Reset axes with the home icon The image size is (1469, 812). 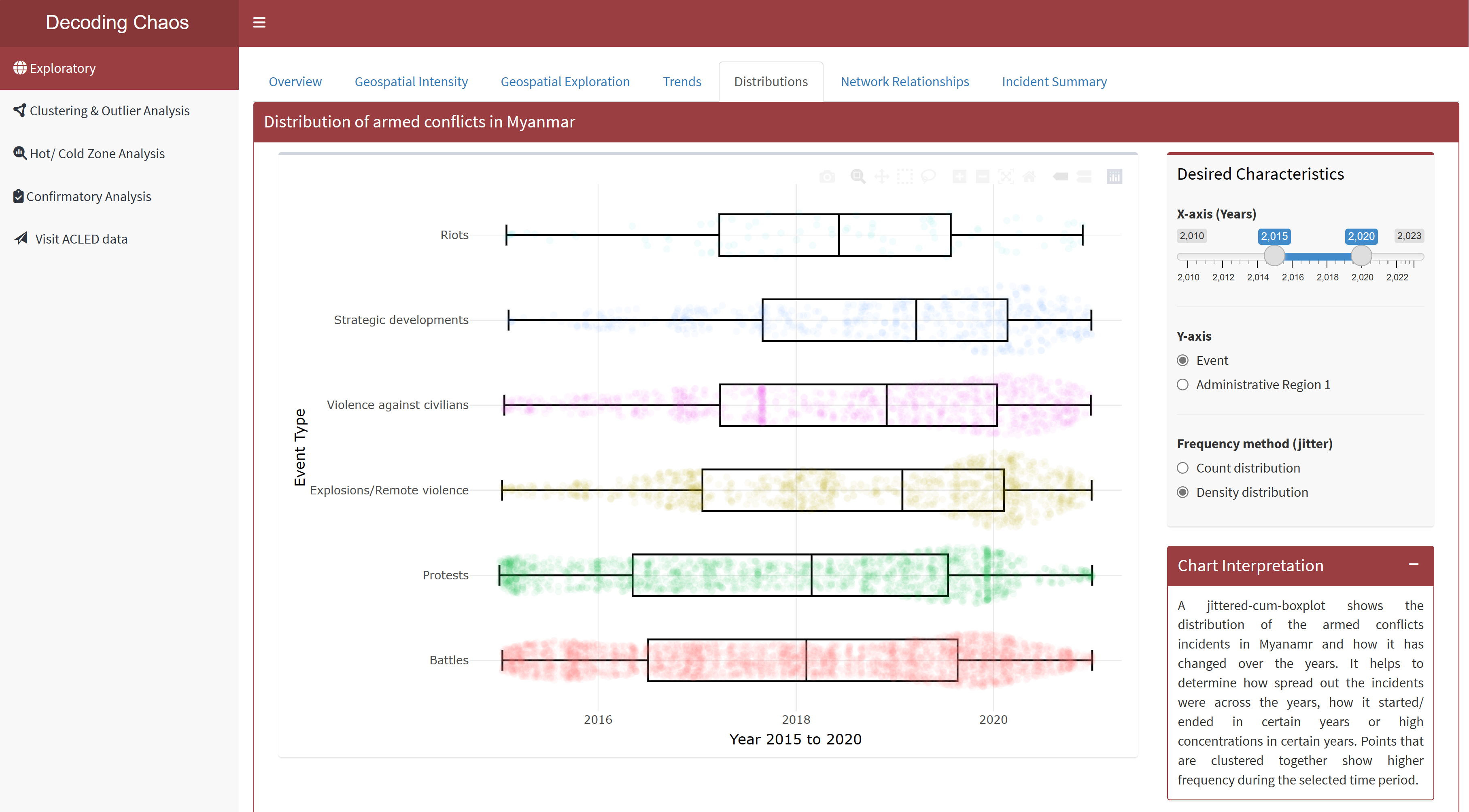click(x=1030, y=177)
